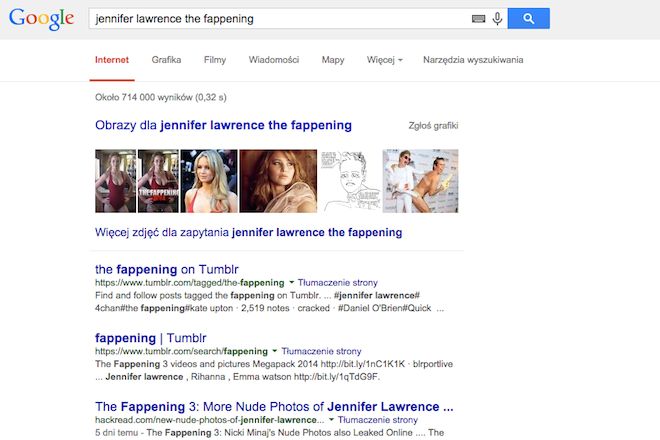
Task: Expand dropdown arrow beside tumblr.com/tagged URL
Action: pyautogui.click(x=291, y=283)
